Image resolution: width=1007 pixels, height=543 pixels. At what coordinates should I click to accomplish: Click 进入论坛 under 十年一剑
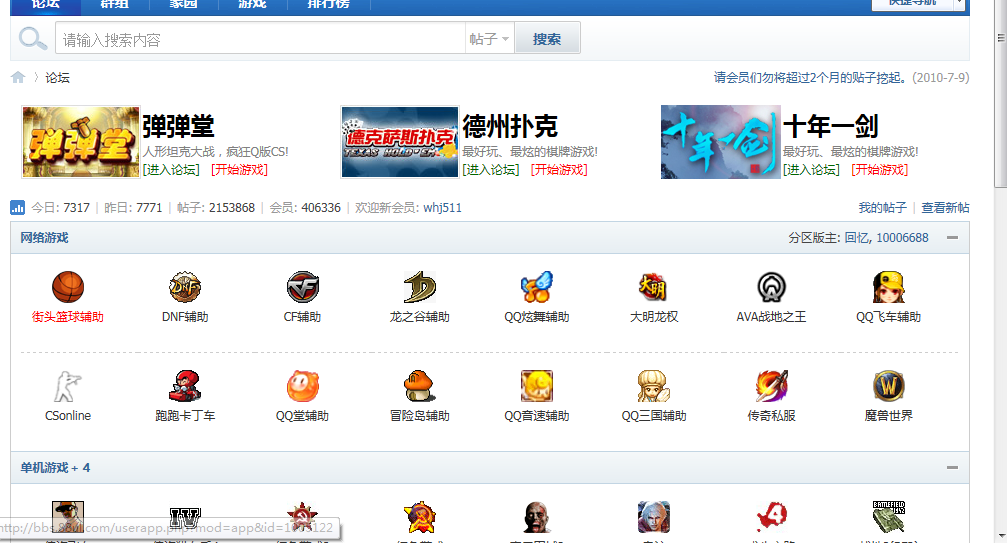tap(812, 169)
